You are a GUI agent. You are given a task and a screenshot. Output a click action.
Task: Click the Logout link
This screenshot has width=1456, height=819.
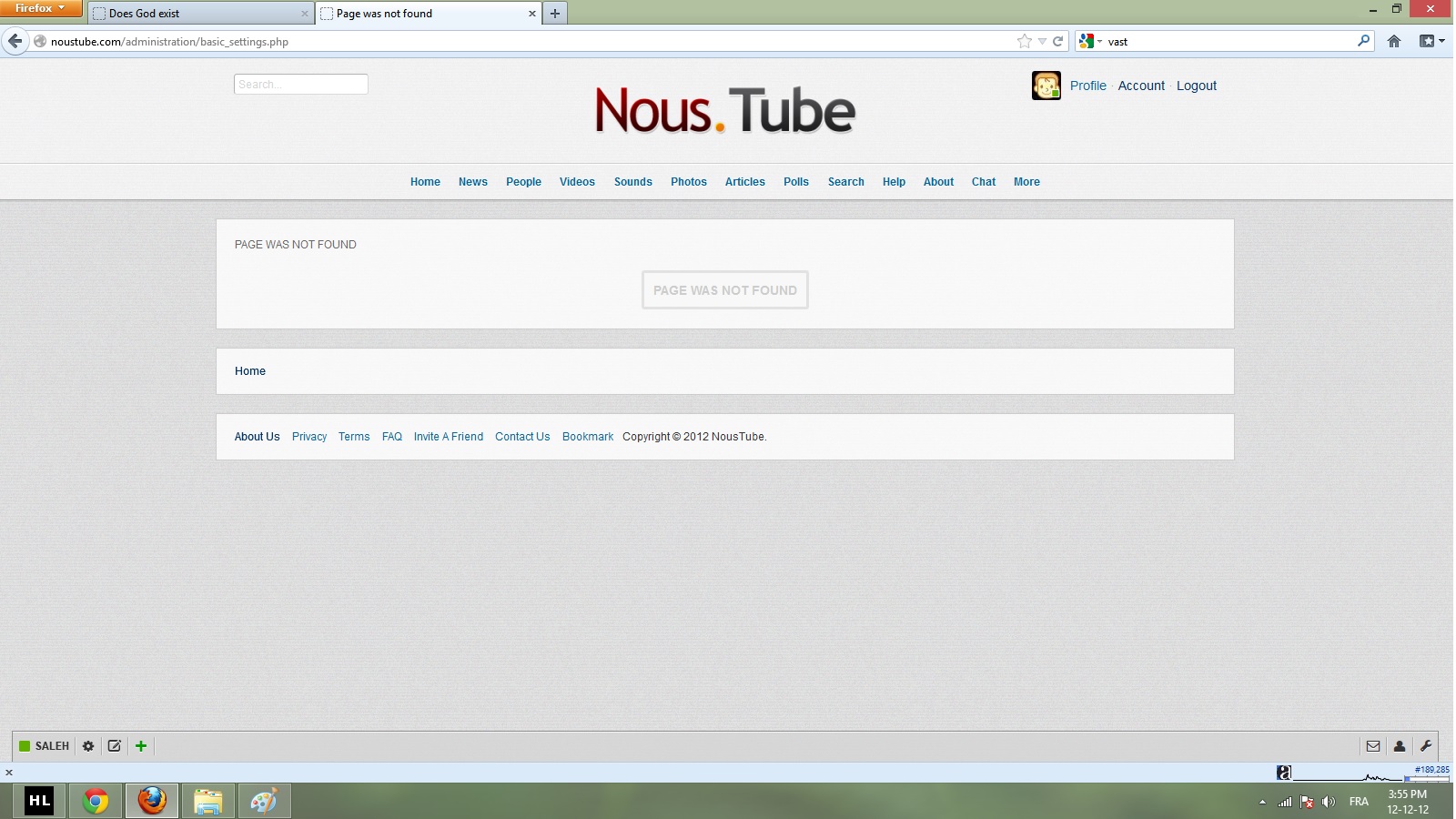coord(1196,86)
